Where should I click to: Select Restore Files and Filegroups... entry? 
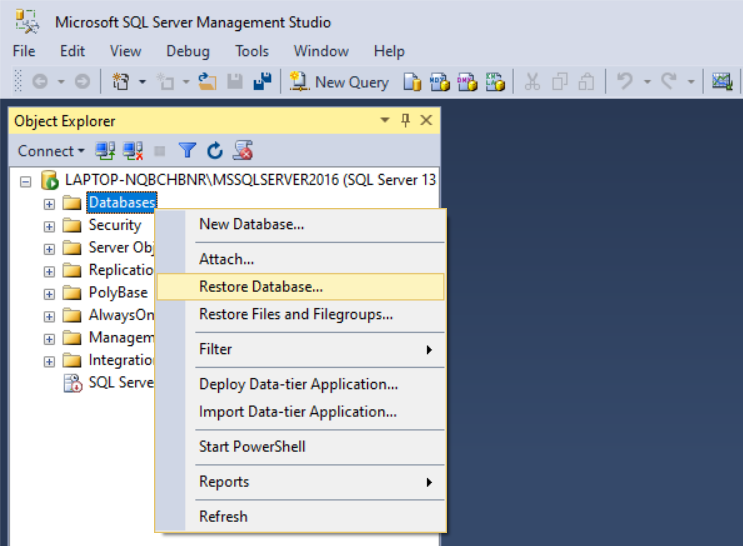pos(300,314)
